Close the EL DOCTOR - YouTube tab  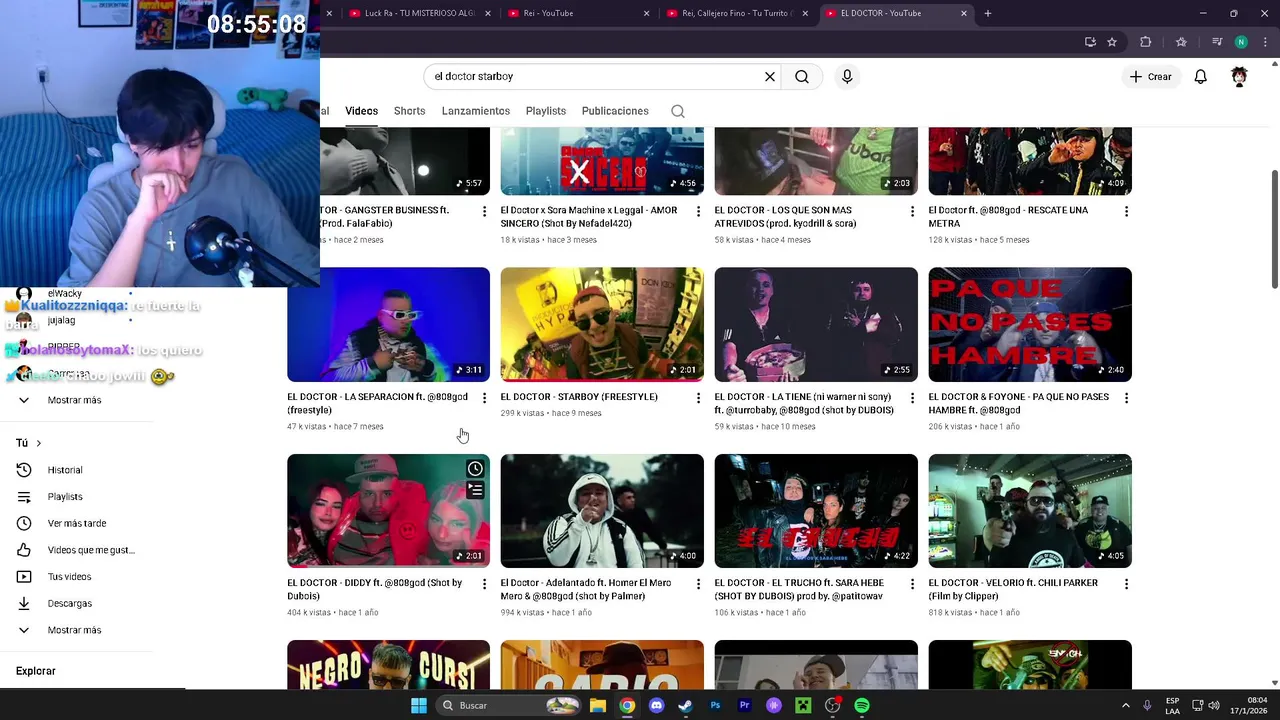pos(964,13)
